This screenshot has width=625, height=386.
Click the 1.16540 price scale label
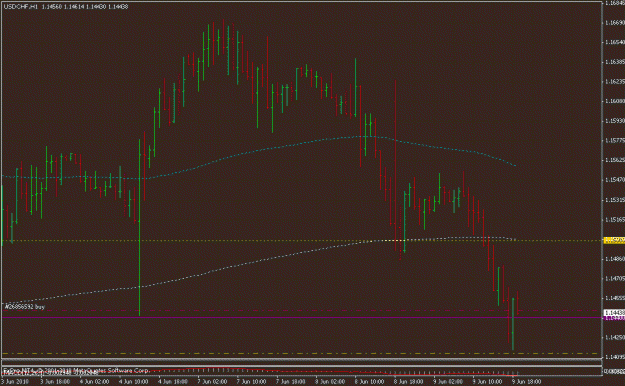point(615,42)
